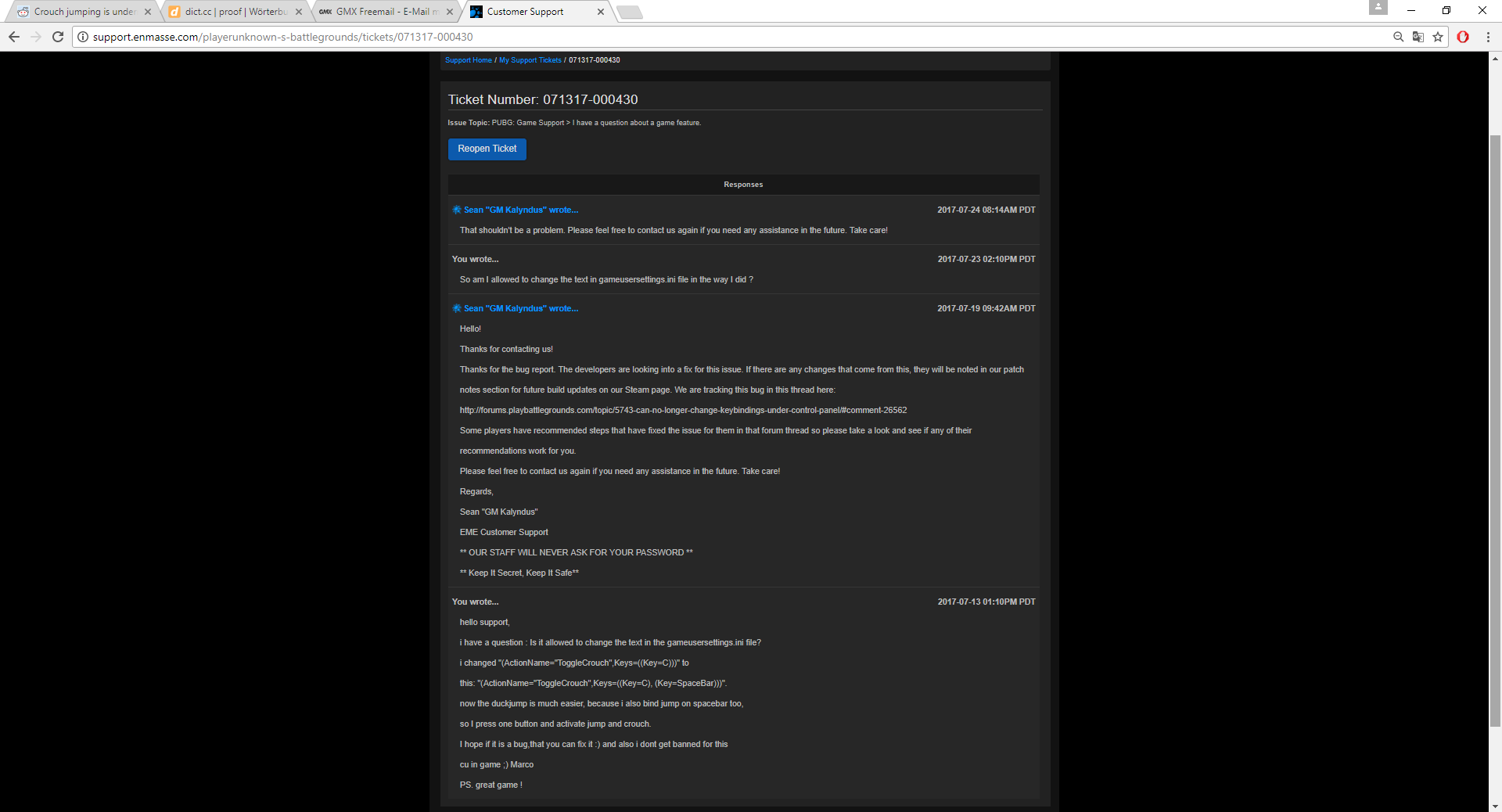Close the dict.cc tab
Viewport: 1502px width, 812px height.
point(299,12)
